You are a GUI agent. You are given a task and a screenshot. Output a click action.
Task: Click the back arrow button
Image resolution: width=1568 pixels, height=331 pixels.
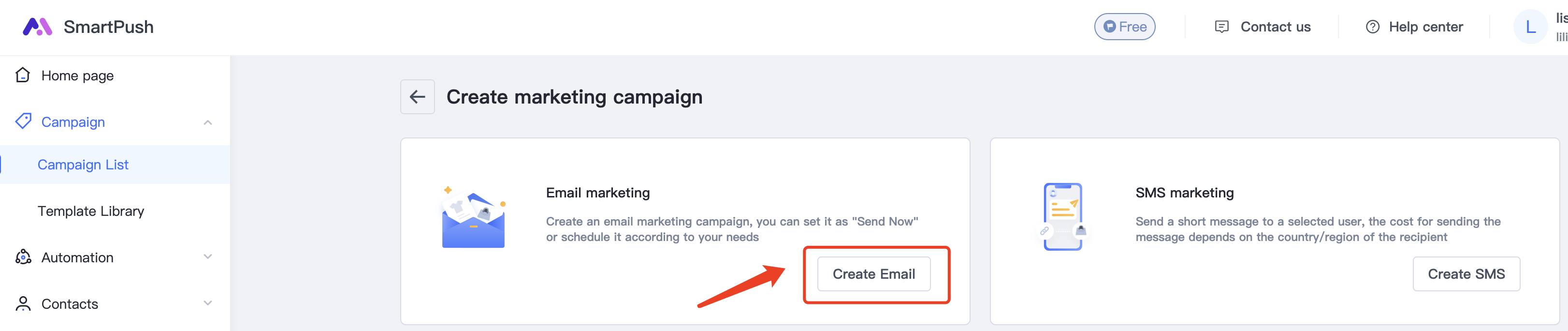[418, 96]
